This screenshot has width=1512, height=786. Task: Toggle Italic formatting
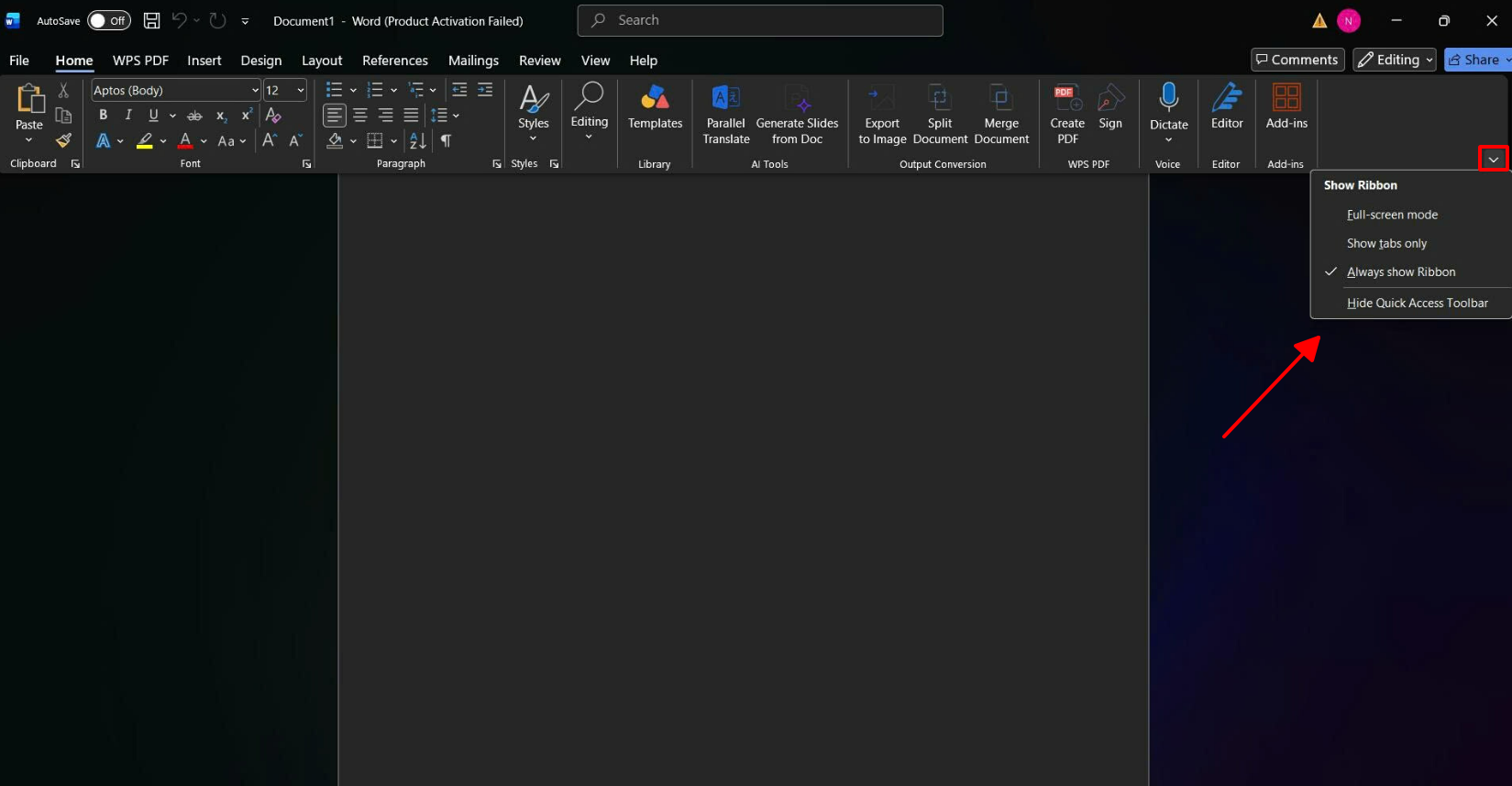[128, 115]
